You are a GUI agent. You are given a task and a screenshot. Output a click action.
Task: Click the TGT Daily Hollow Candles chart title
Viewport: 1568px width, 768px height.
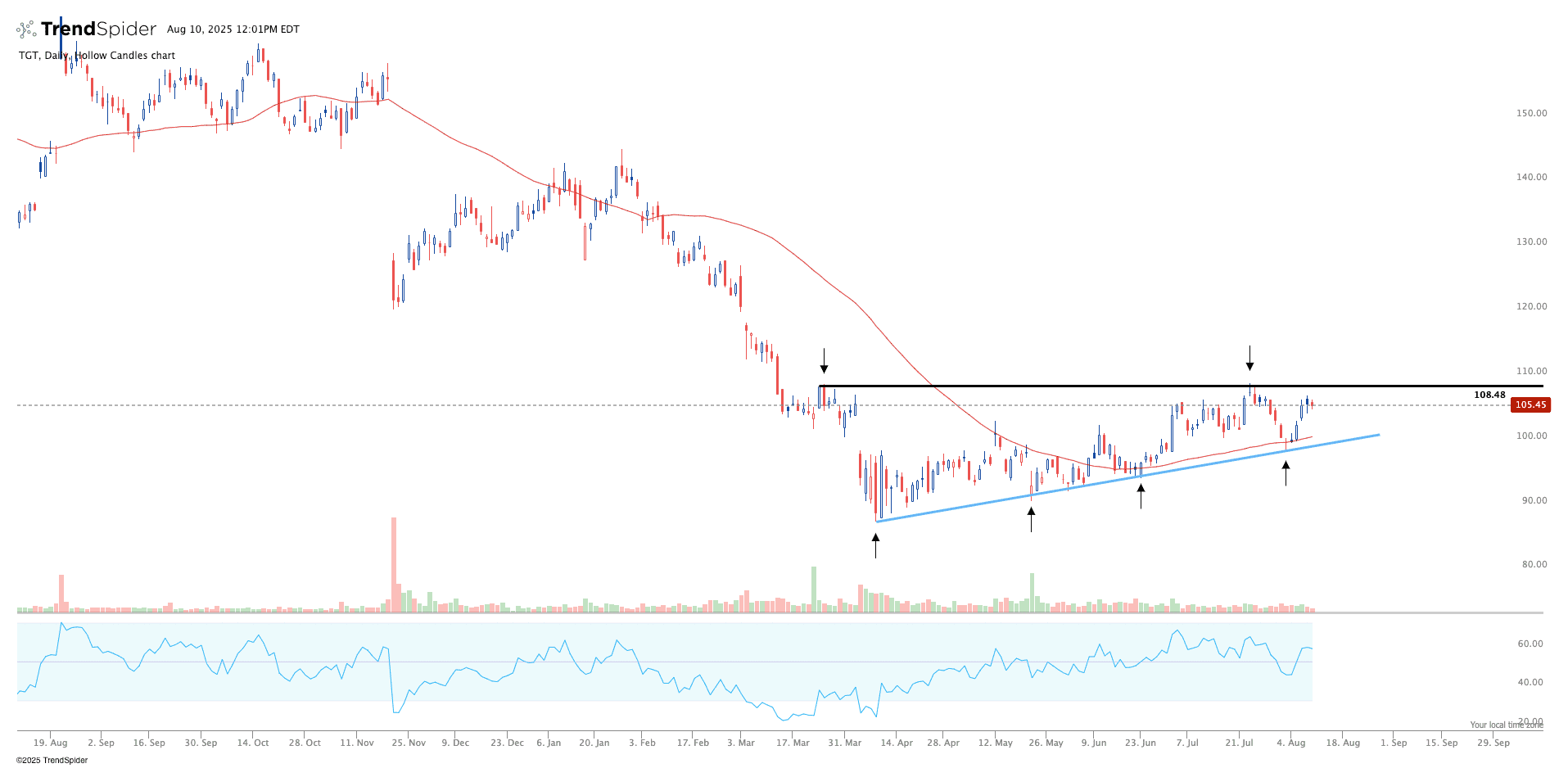click(97, 56)
